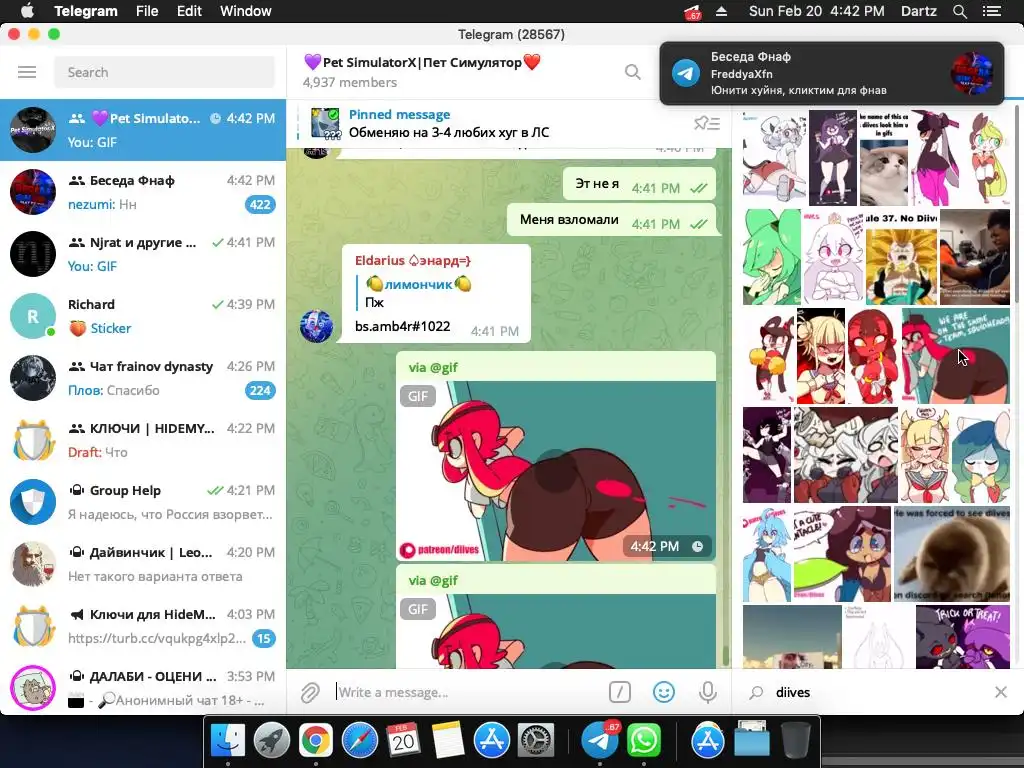Click the 4,937 members text
1024x768 pixels.
click(x=349, y=82)
